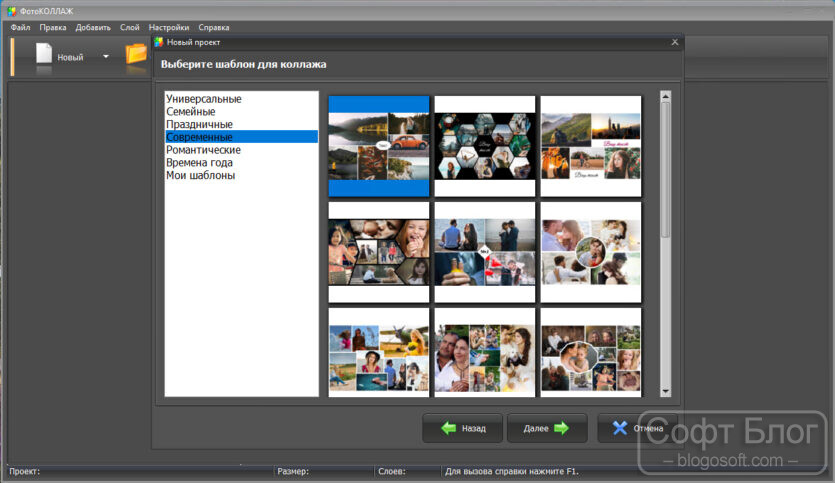The height and width of the screenshot is (483, 835).
Task: Open the Файл menu
Action: [x=20, y=27]
